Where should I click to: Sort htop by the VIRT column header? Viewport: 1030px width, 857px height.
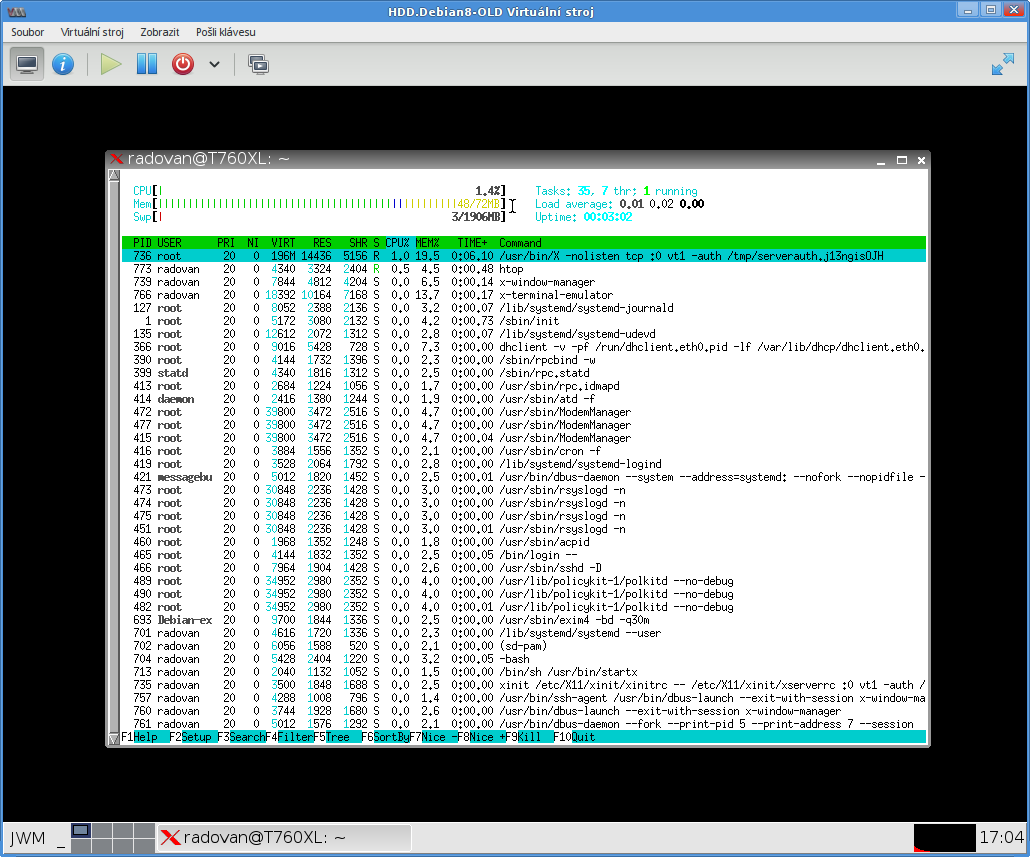click(283, 243)
